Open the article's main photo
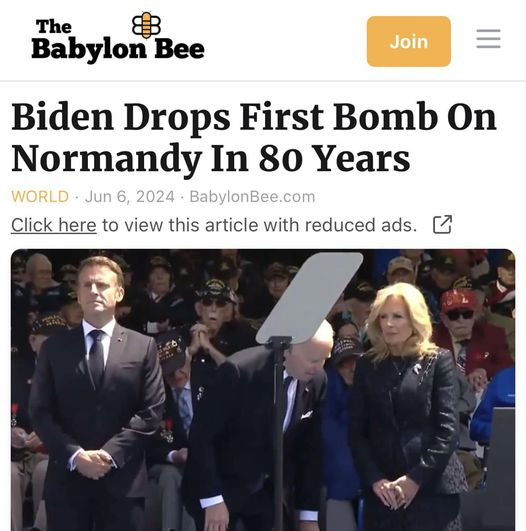This screenshot has height=531, width=526. point(263,390)
